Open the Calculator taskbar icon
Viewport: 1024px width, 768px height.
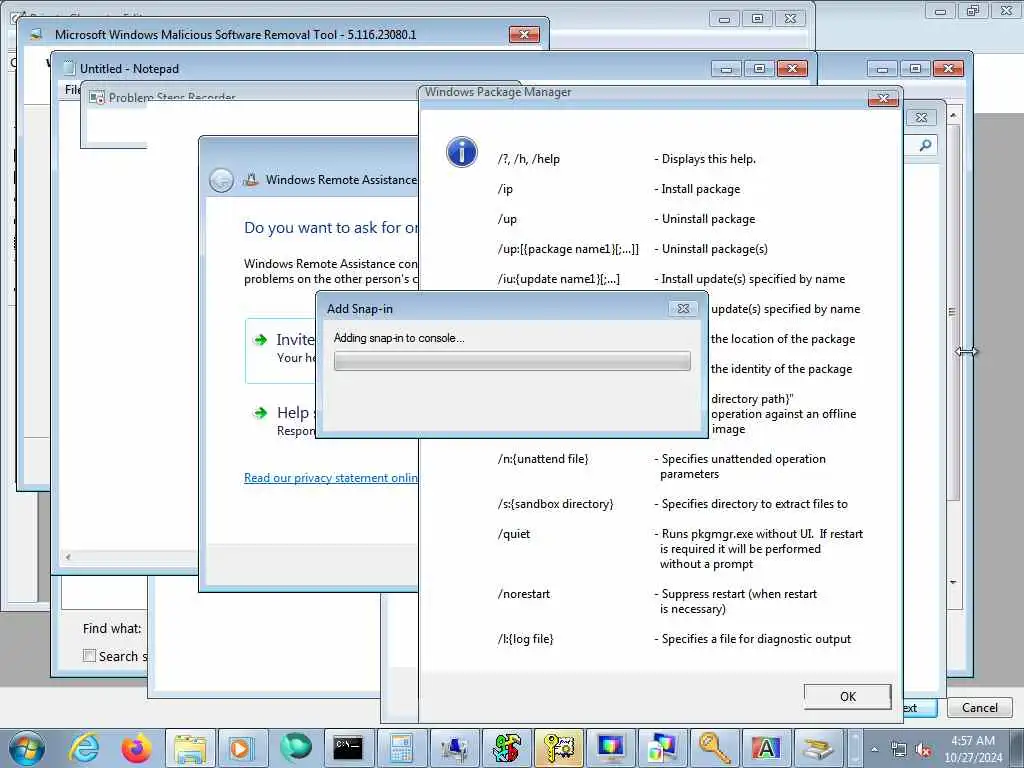[401, 748]
